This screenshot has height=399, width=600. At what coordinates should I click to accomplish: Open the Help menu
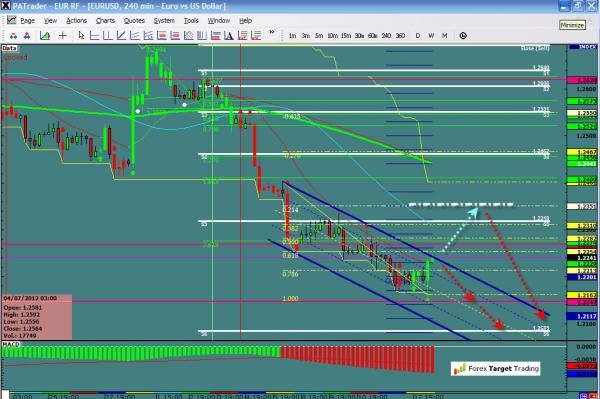tap(245, 21)
